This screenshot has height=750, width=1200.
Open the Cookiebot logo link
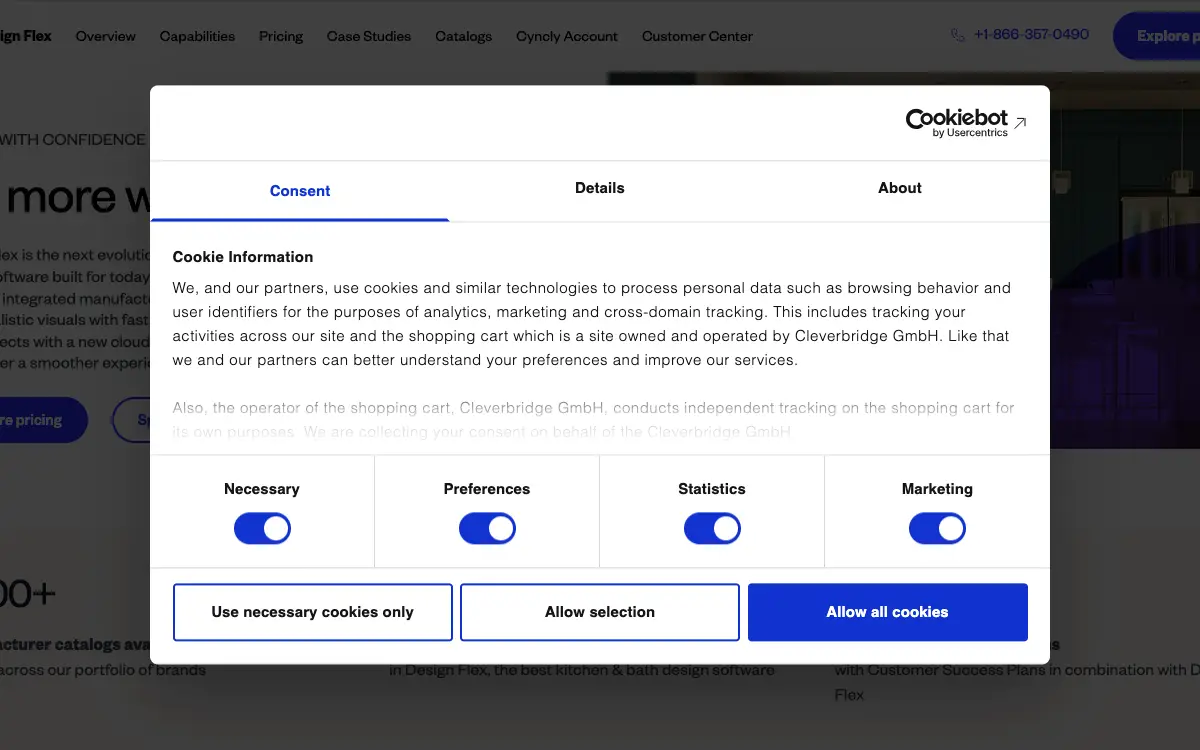[x=966, y=123]
